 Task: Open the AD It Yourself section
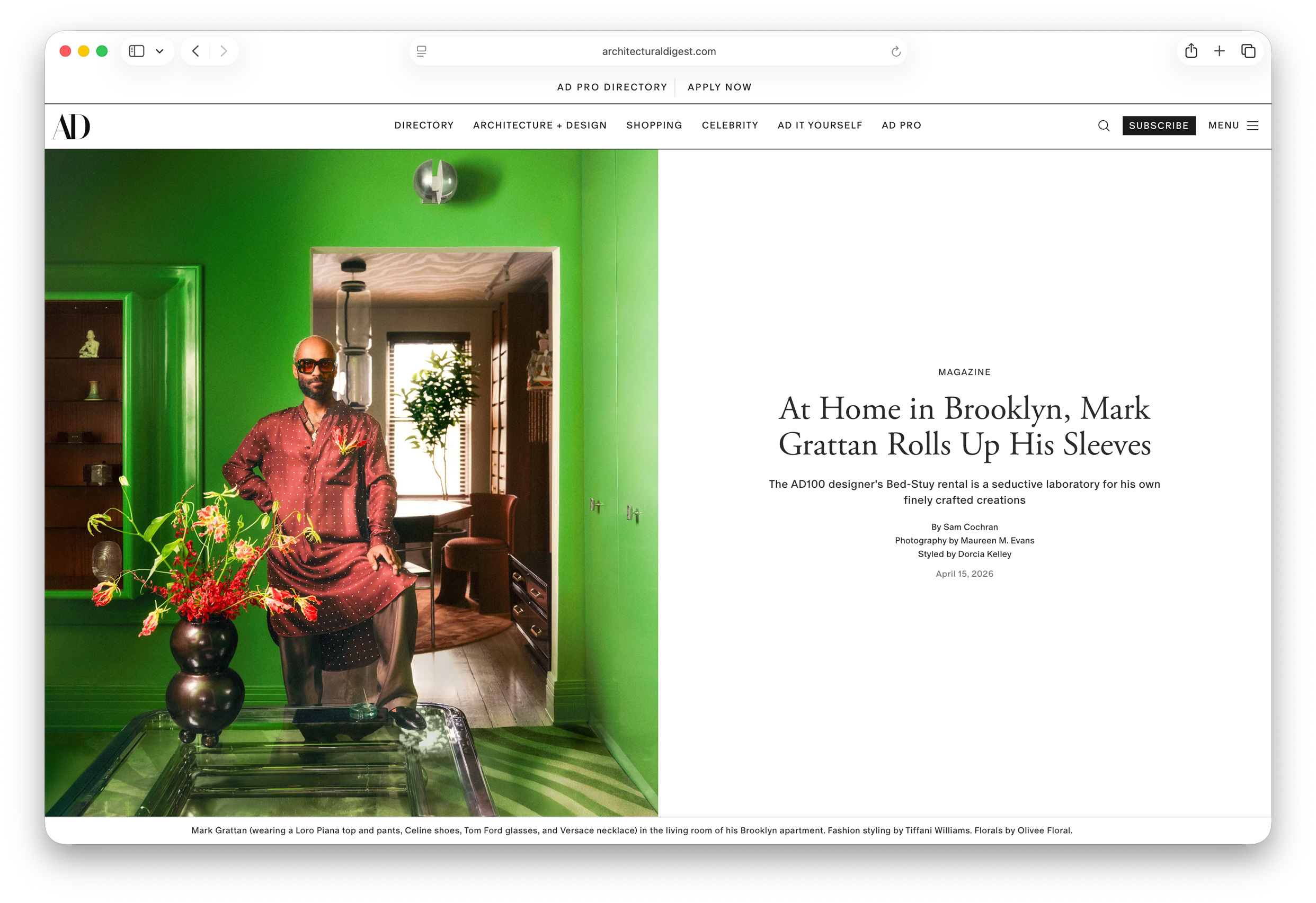820,126
